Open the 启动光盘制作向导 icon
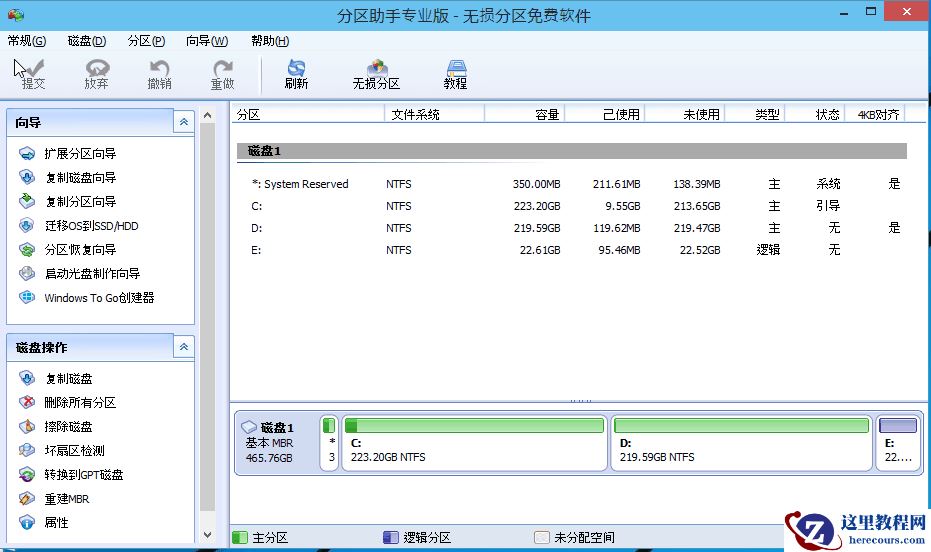 (x=27, y=274)
